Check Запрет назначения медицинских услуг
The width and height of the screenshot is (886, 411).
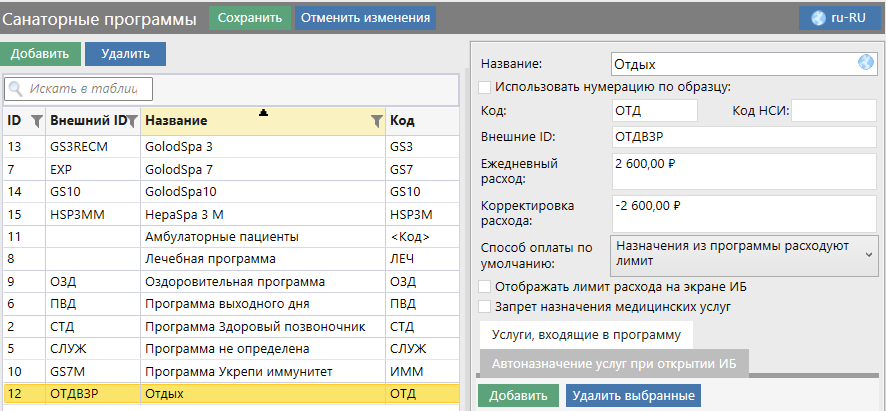point(486,307)
